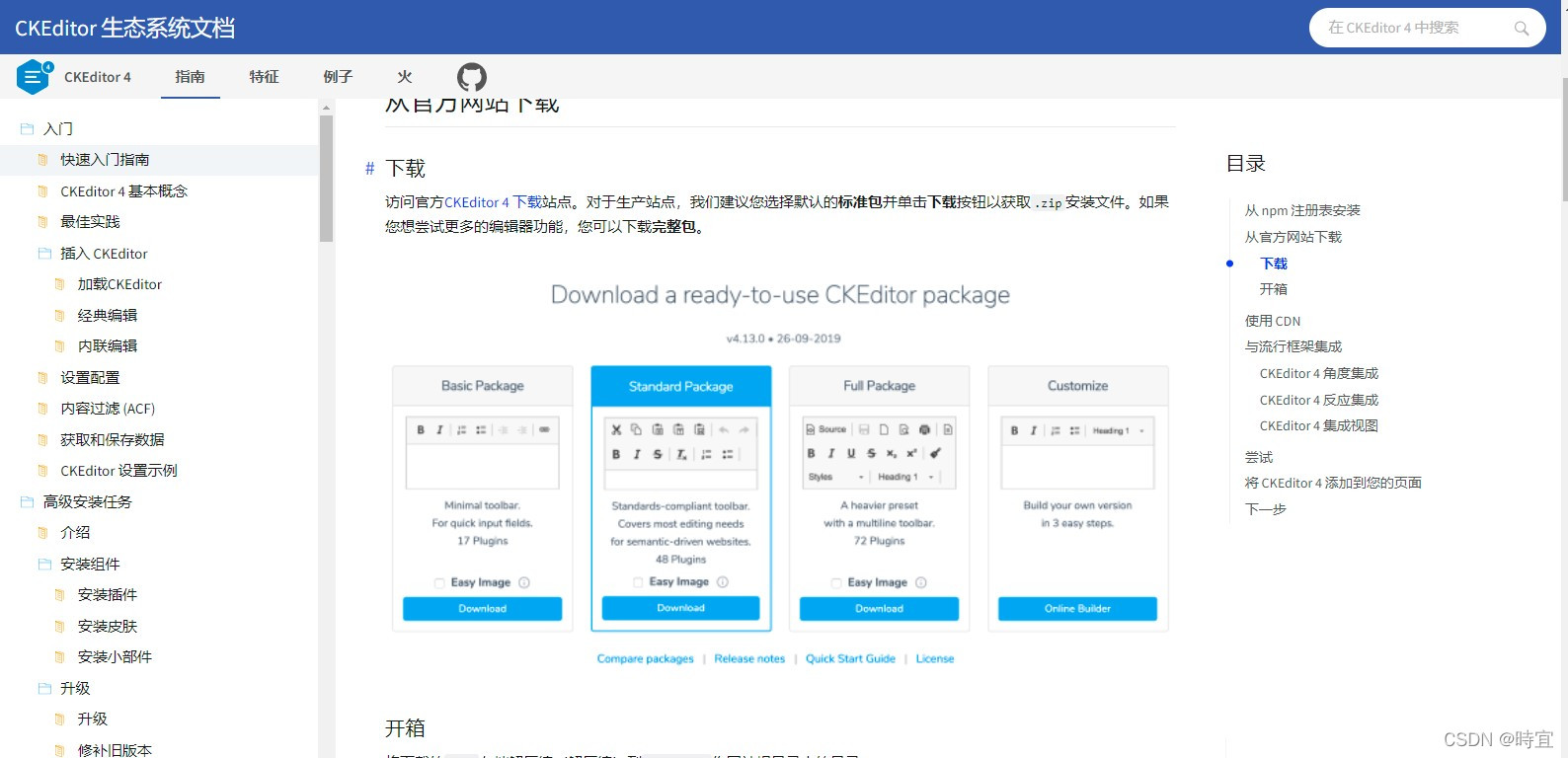Image resolution: width=1568 pixels, height=758 pixels.
Task: Tick Easy Image checkbox under Standard Package
Action: pos(638,582)
